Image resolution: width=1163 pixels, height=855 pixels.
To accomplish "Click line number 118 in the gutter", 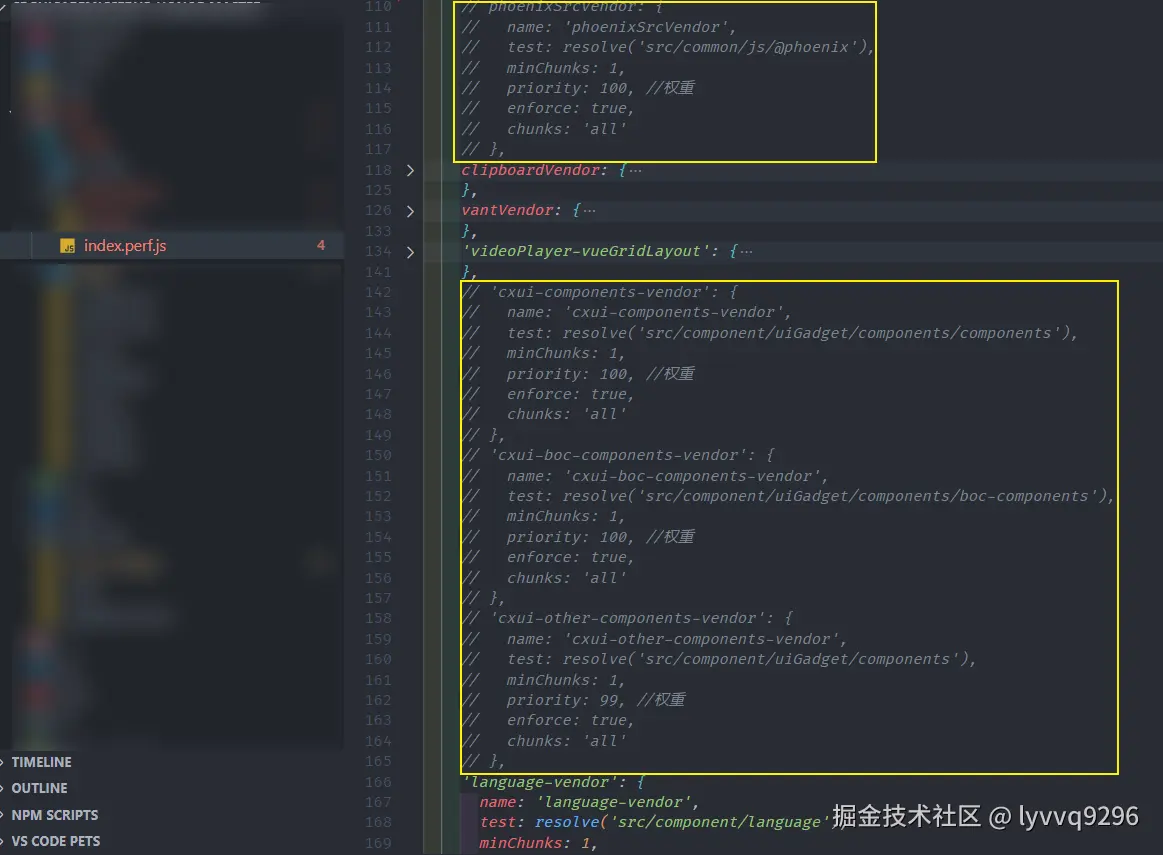I will [378, 171].
